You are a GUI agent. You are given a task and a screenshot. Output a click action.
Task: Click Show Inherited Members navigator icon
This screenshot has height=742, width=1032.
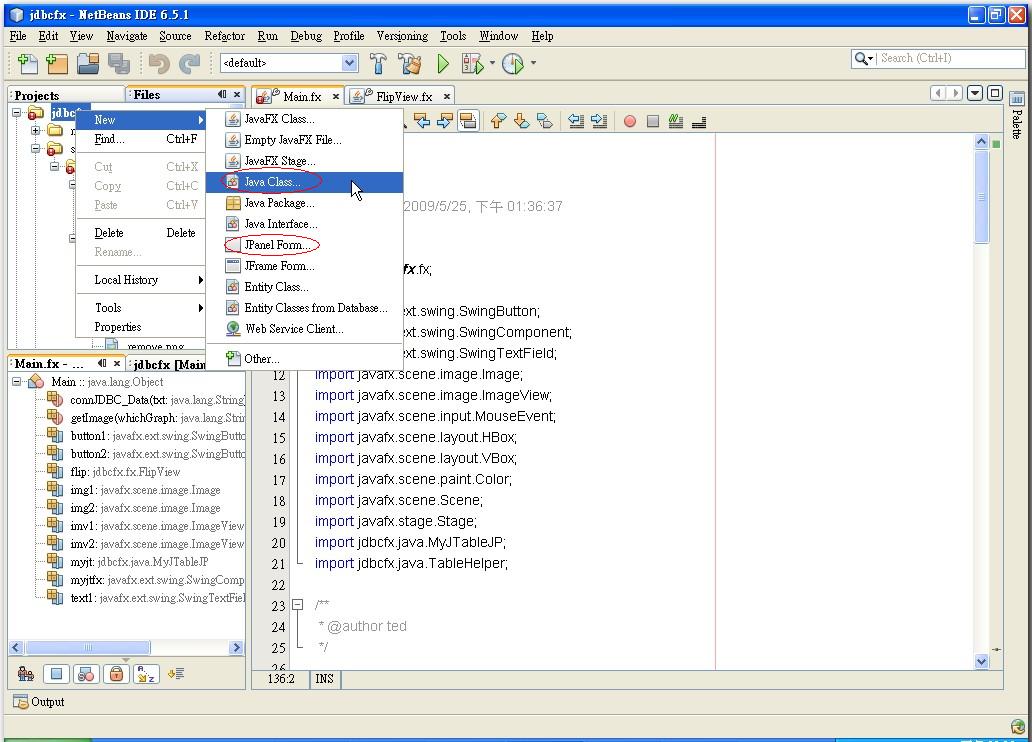click(26, 674)
